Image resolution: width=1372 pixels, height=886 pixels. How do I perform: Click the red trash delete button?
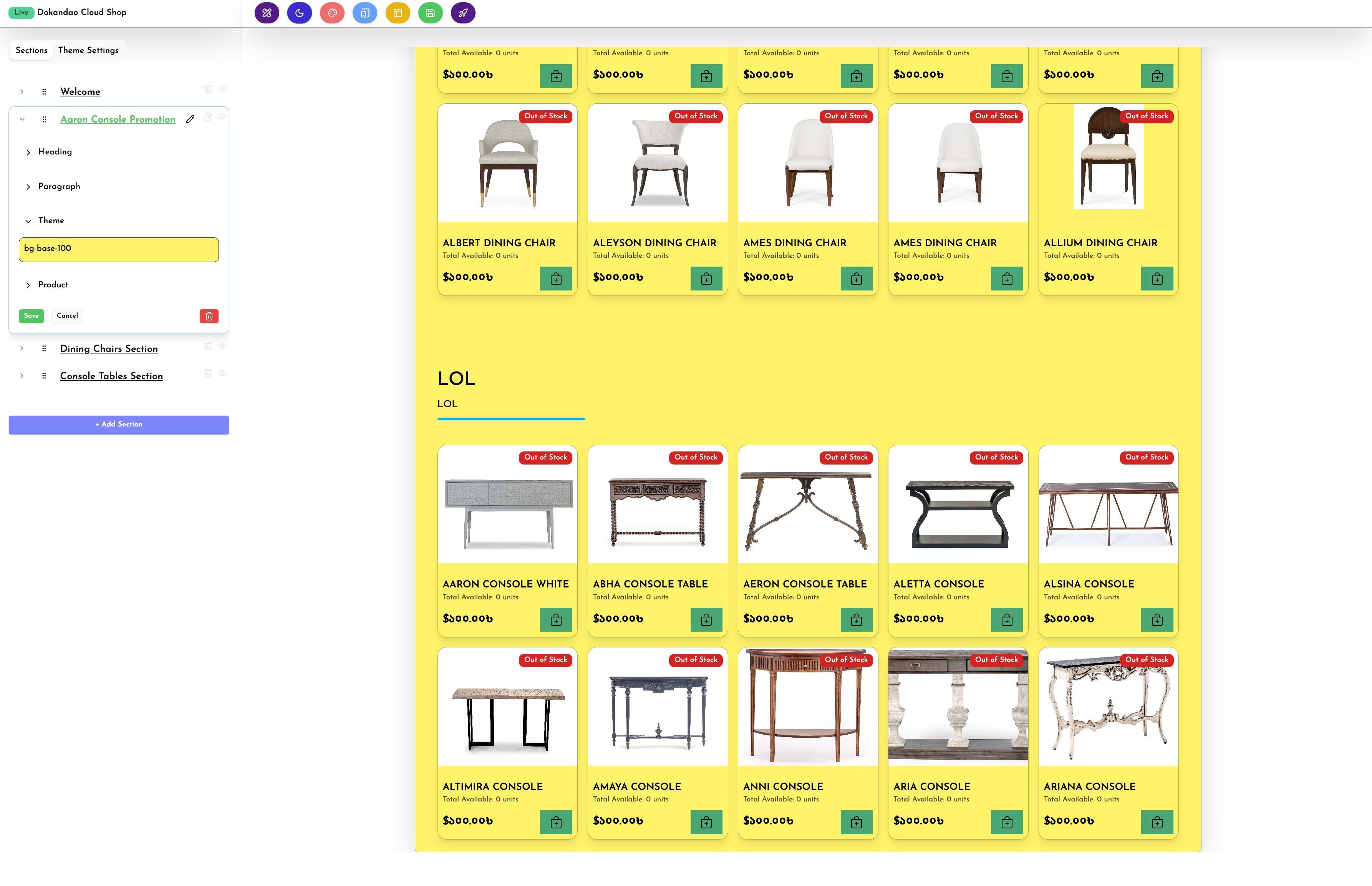point(209,316)
